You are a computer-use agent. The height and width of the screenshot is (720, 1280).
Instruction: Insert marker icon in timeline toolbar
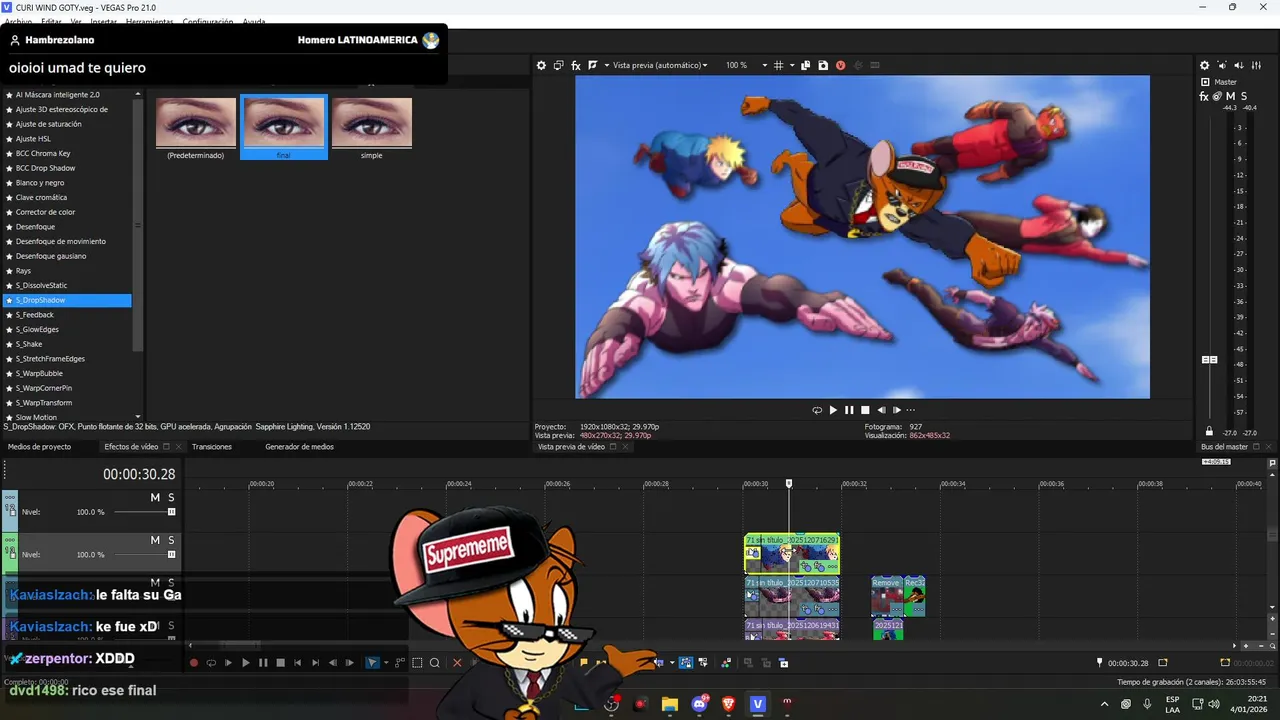coord(584,662)
